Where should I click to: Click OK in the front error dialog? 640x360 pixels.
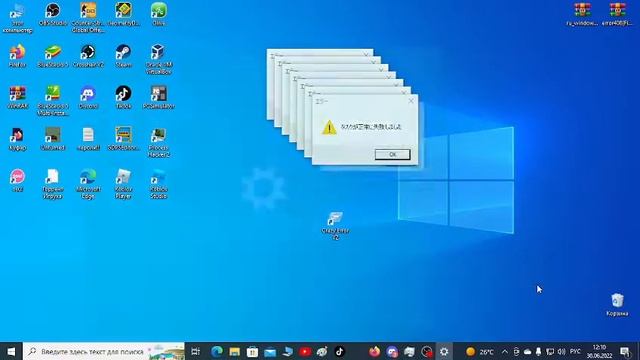click(393, 154)
